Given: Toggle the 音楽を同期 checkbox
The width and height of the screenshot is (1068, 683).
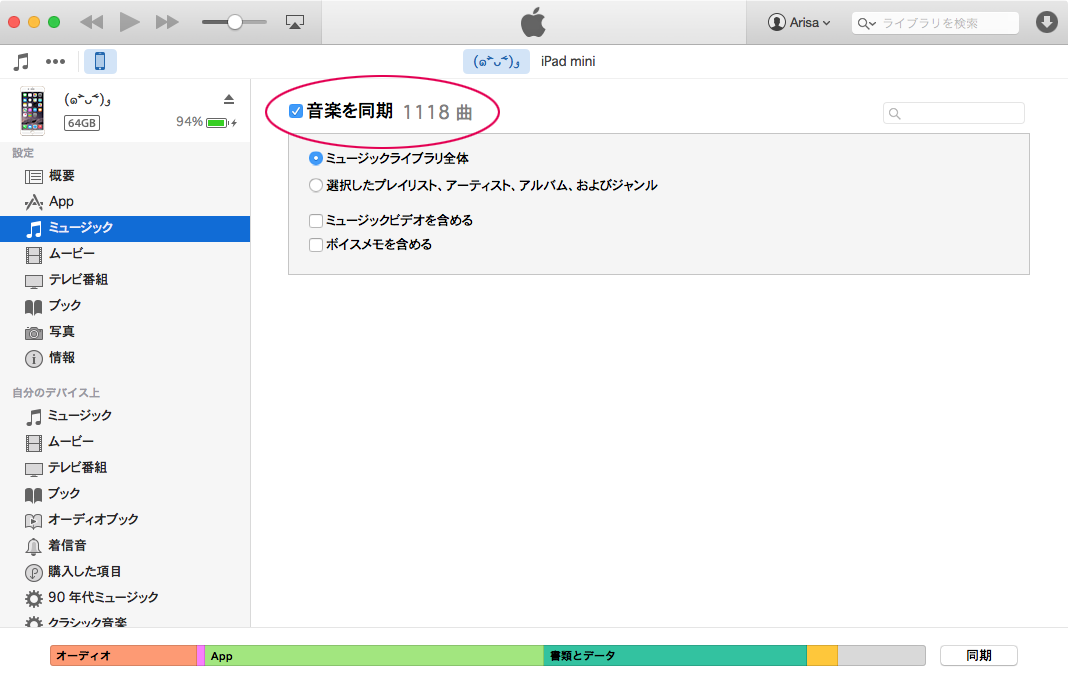Looking at the screenshot, I should tap(296, 111).
